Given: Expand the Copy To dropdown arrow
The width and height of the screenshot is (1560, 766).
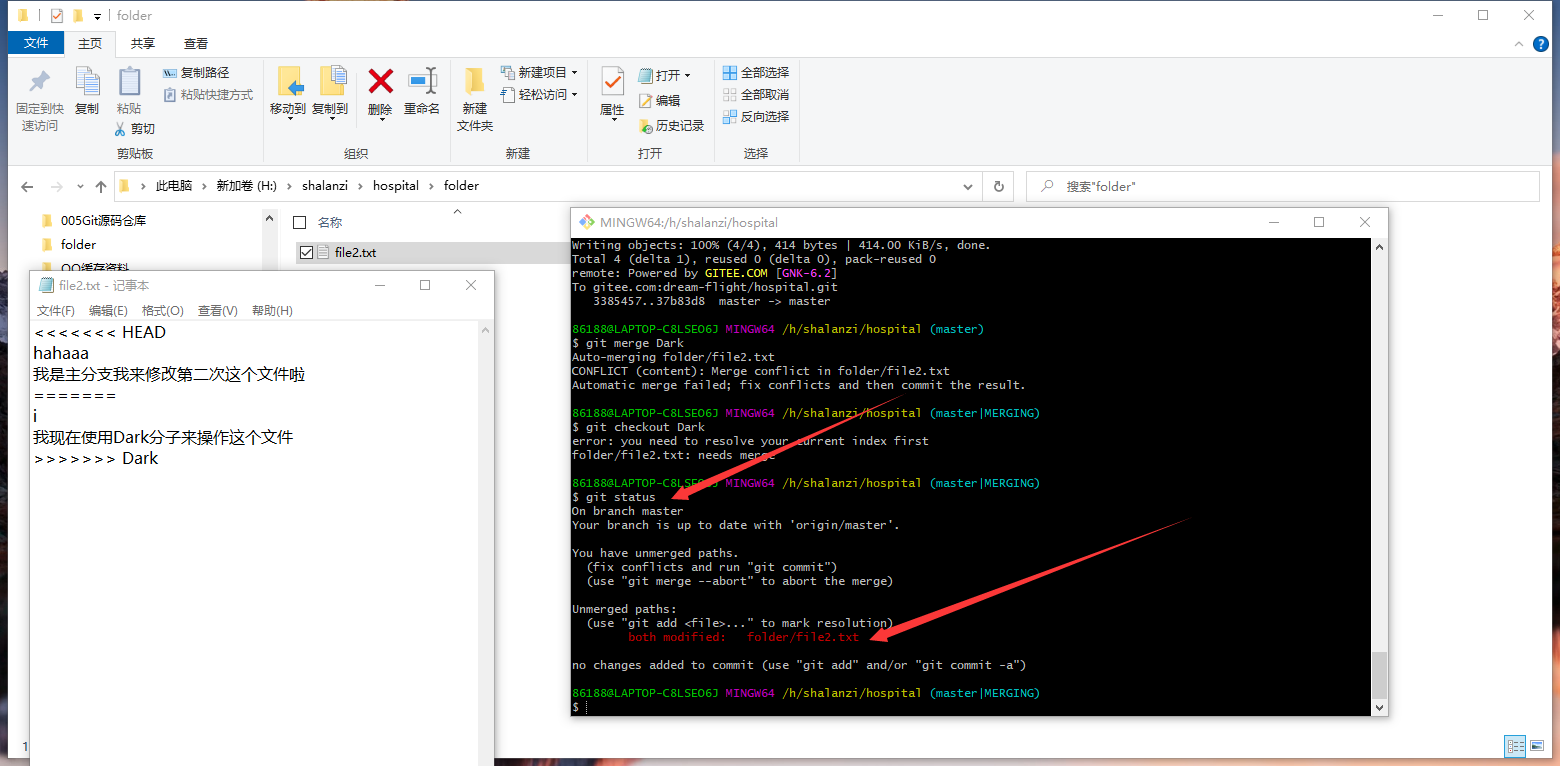Looking at the screenshot, I should (331, 119).
